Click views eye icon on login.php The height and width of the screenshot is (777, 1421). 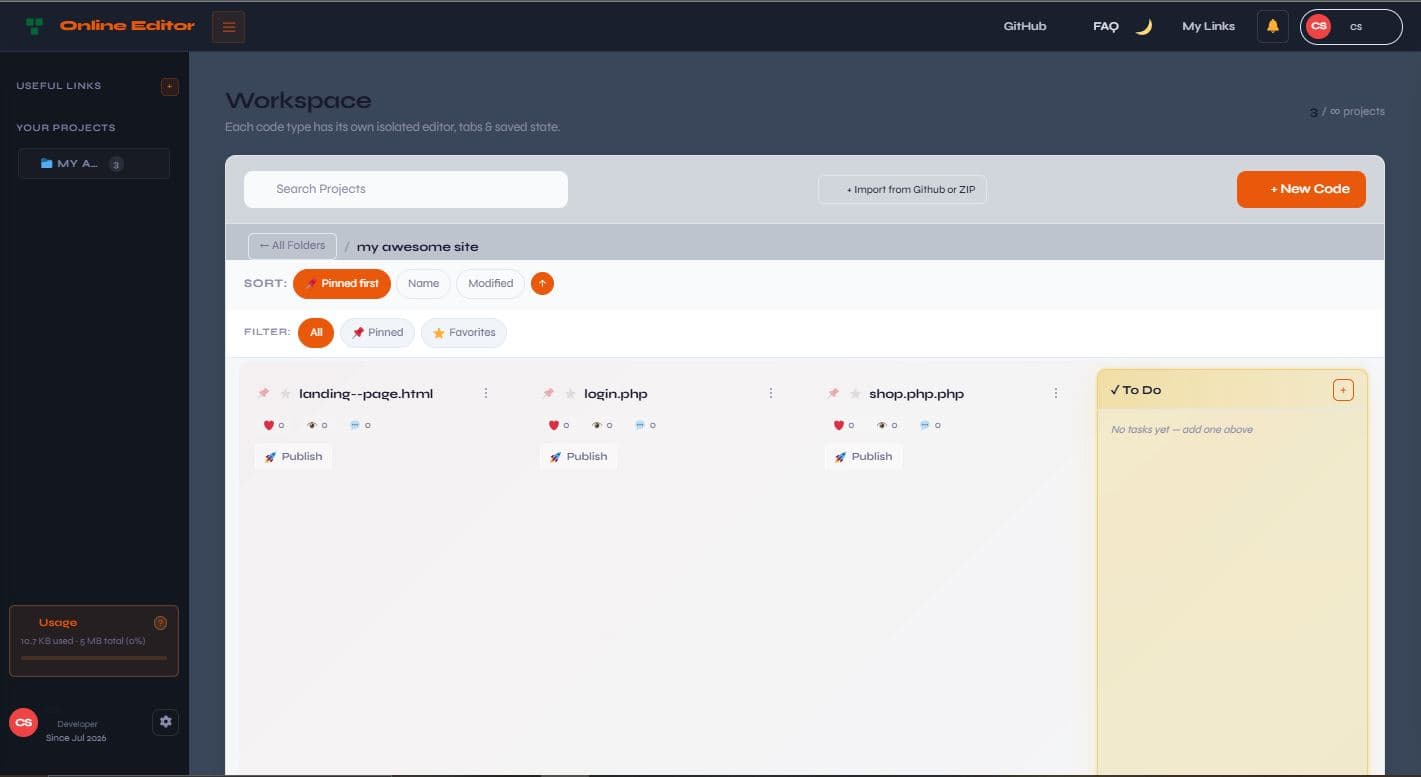597,425
